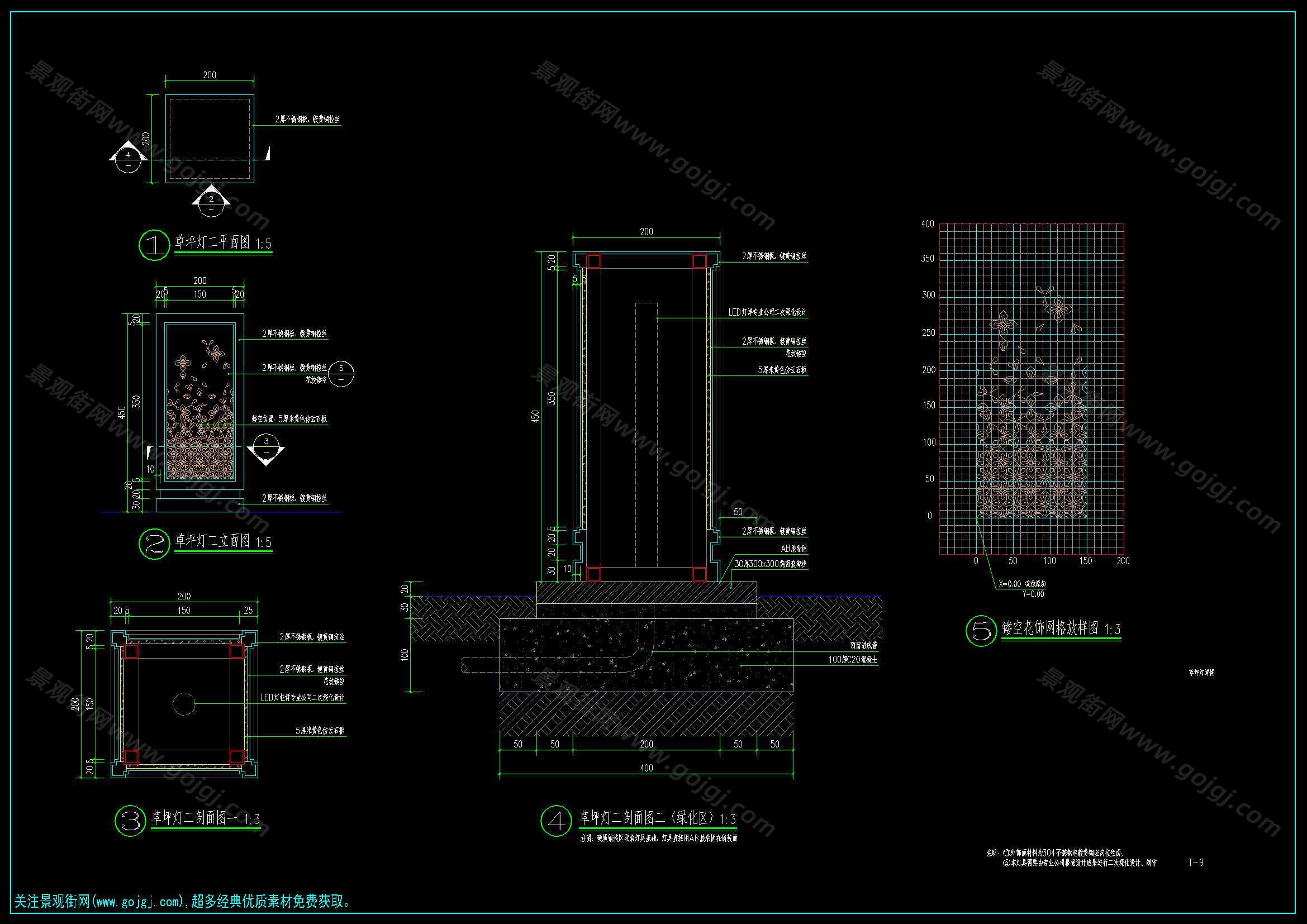Click the green circled number 3 drawing marker

(130, 821)
